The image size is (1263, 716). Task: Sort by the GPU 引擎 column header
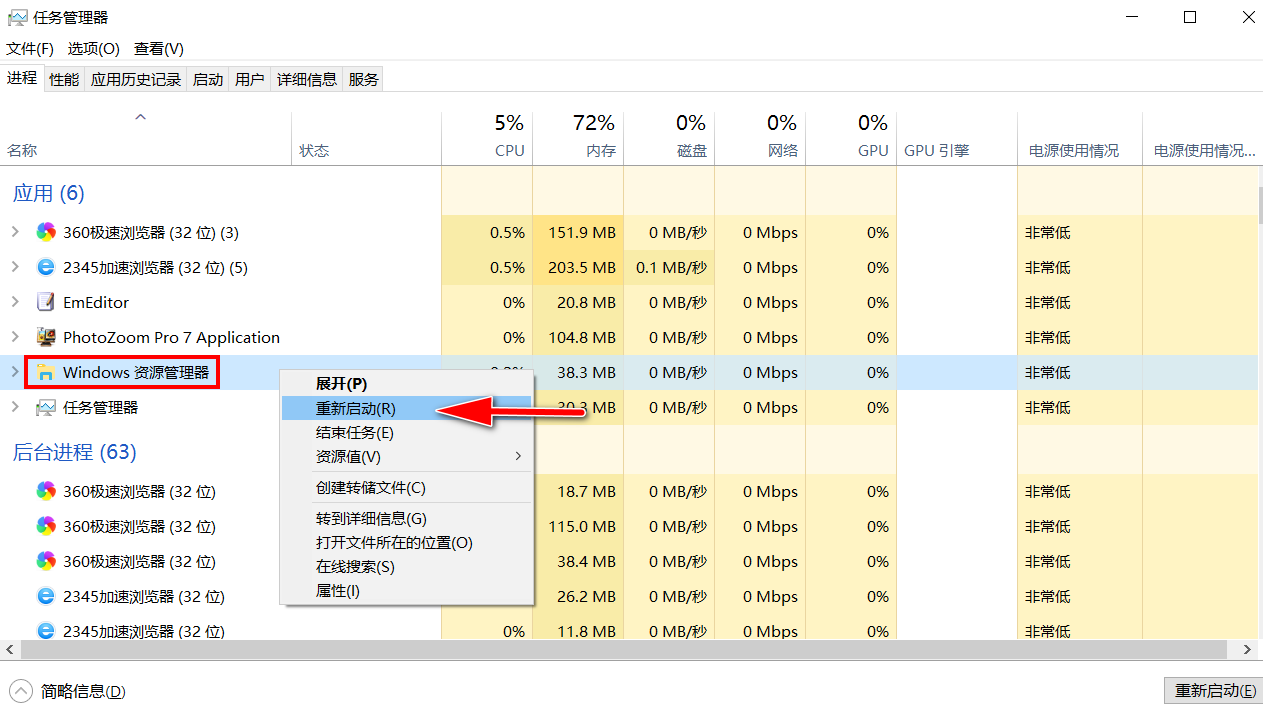click(x=957, y=139)
